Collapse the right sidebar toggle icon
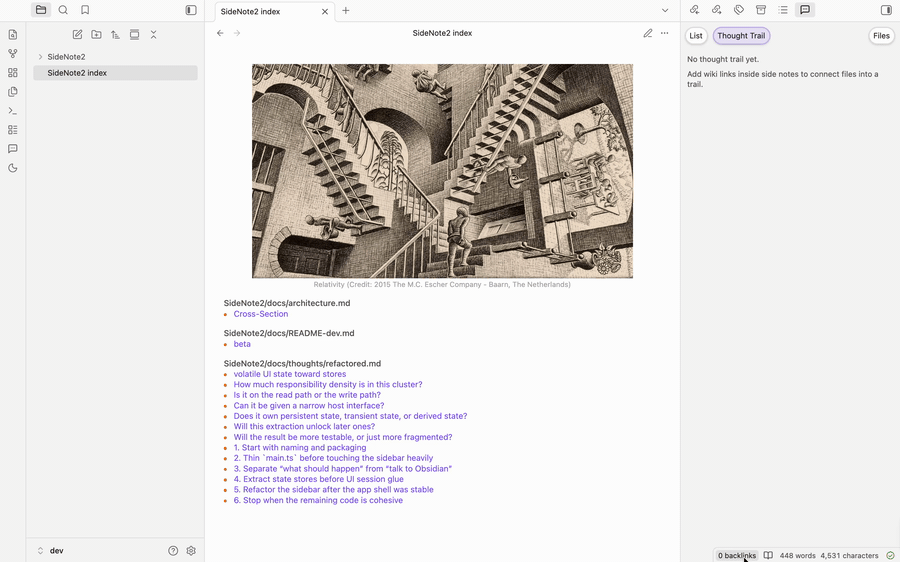 click(x=886, y=10)
